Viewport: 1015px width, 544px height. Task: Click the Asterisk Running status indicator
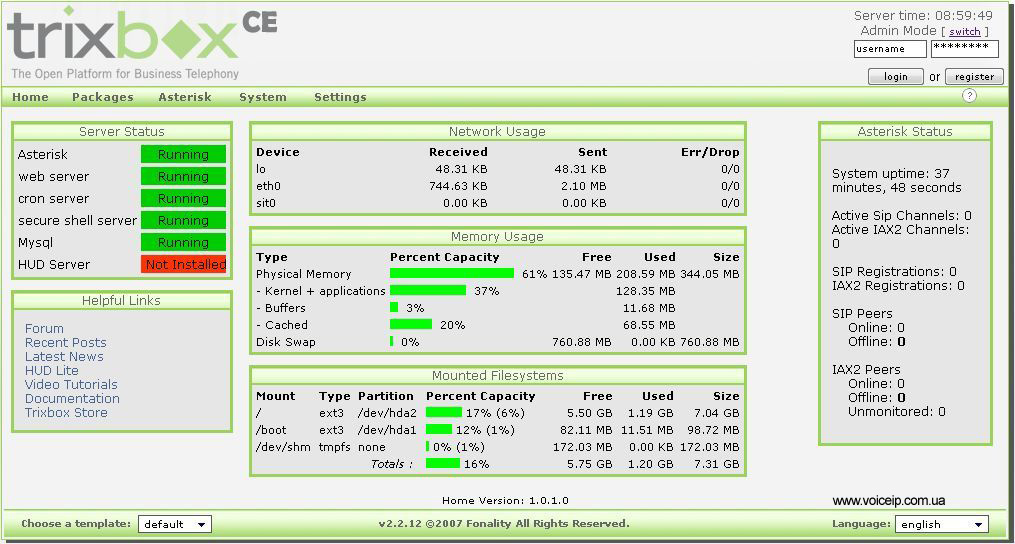(183, 154)
